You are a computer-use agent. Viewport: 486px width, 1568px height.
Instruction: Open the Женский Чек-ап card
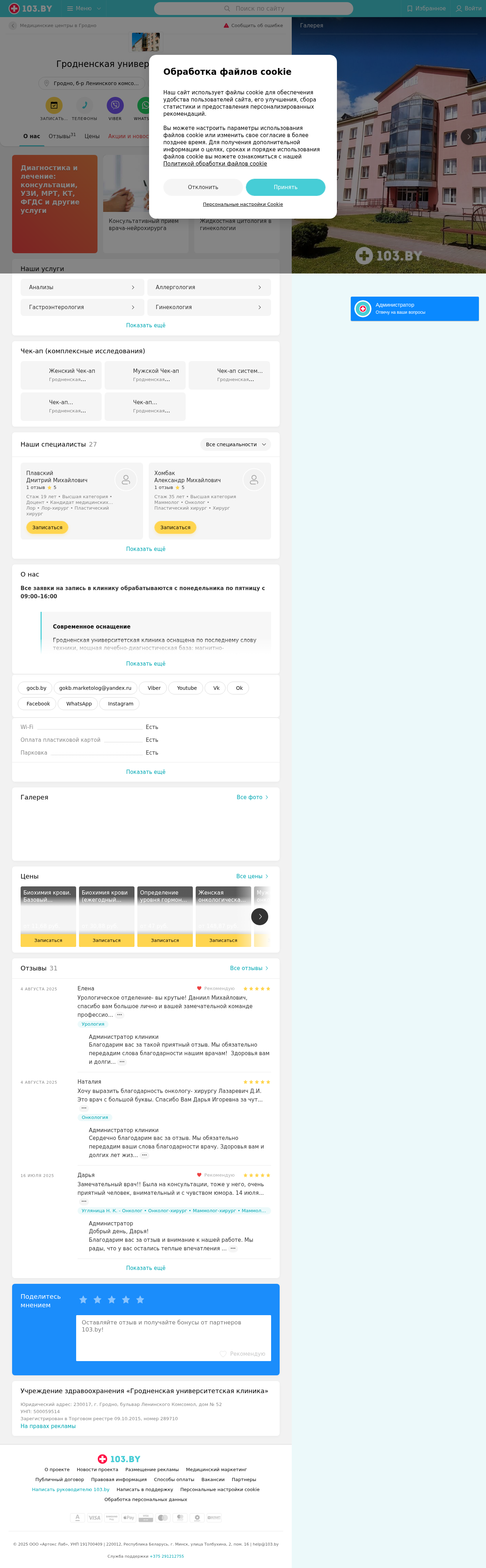[62, 375]
